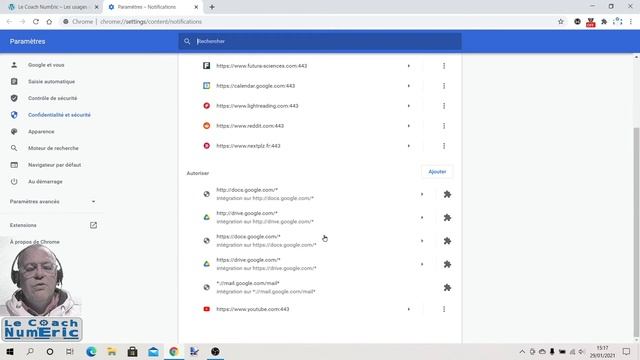Click extension puzzle icon for https://drive.google.com
This screenshot has width=640, height=360.
point(447,264)
